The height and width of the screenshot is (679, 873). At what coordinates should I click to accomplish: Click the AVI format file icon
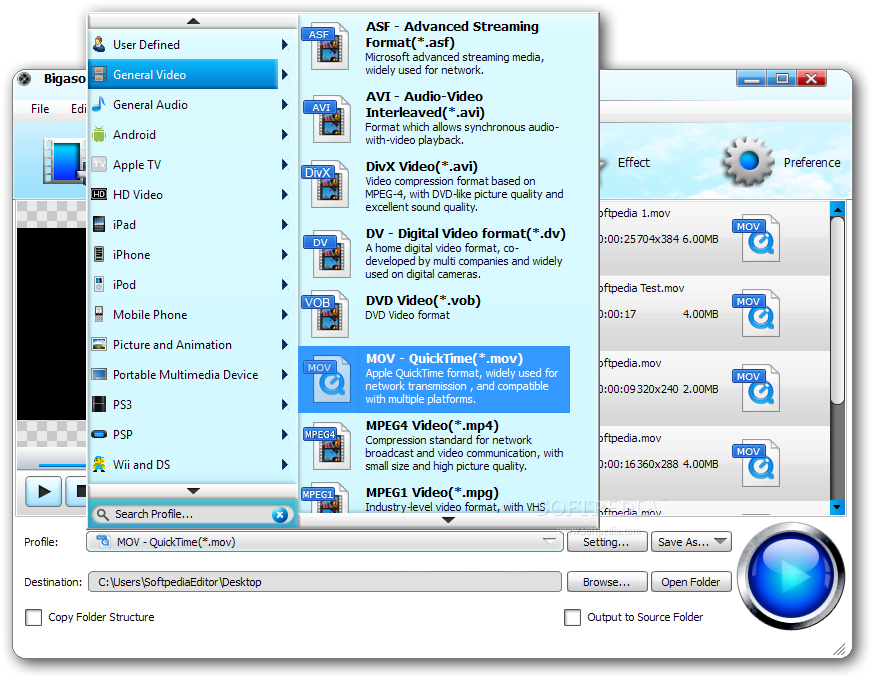coord(328,118)
